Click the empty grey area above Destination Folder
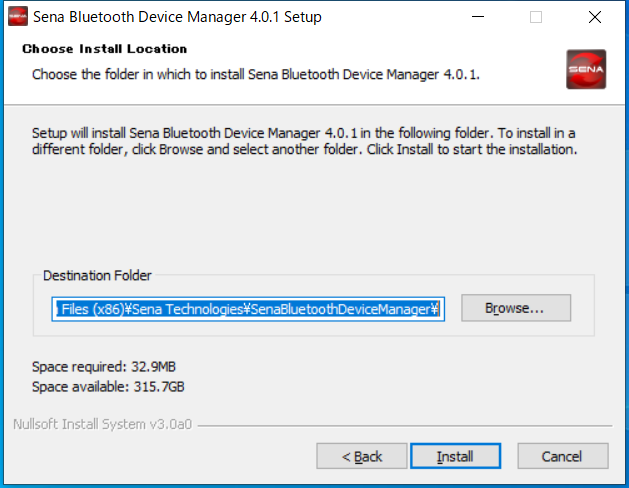The height and width of the screenshot is (488, 629). tap(313, 213)
